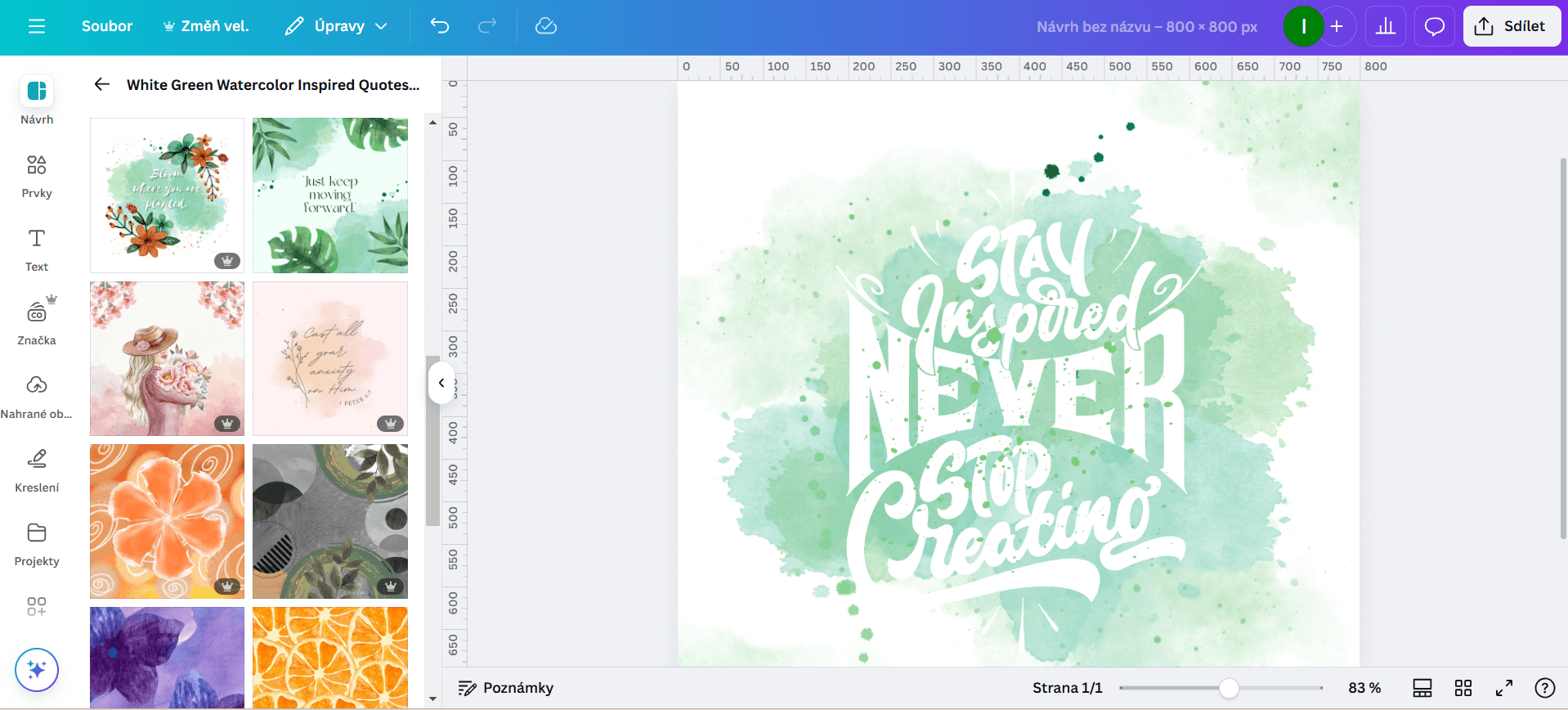Select the woman with hat floral template

coord(167,358)
